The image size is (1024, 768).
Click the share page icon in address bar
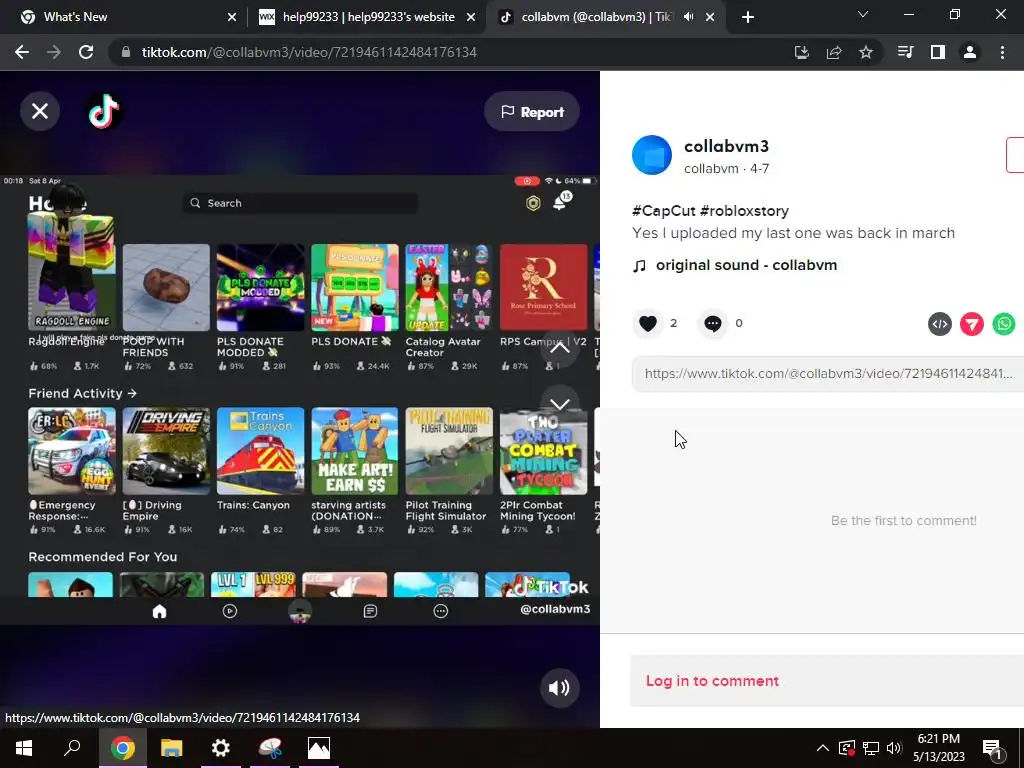[x=834, y=52]
